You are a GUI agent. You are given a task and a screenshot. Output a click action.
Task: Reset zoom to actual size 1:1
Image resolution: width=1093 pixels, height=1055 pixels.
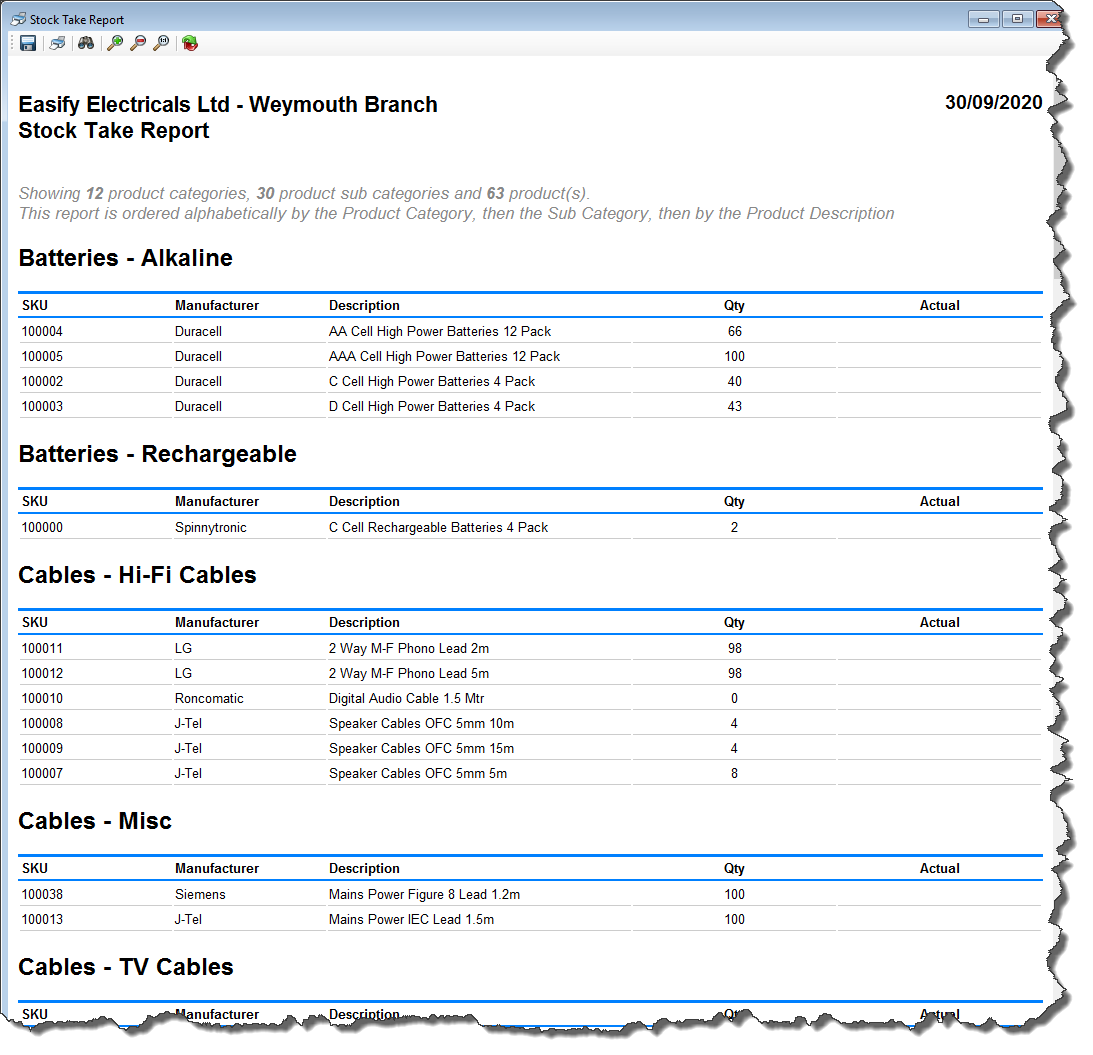coord(161,43)
